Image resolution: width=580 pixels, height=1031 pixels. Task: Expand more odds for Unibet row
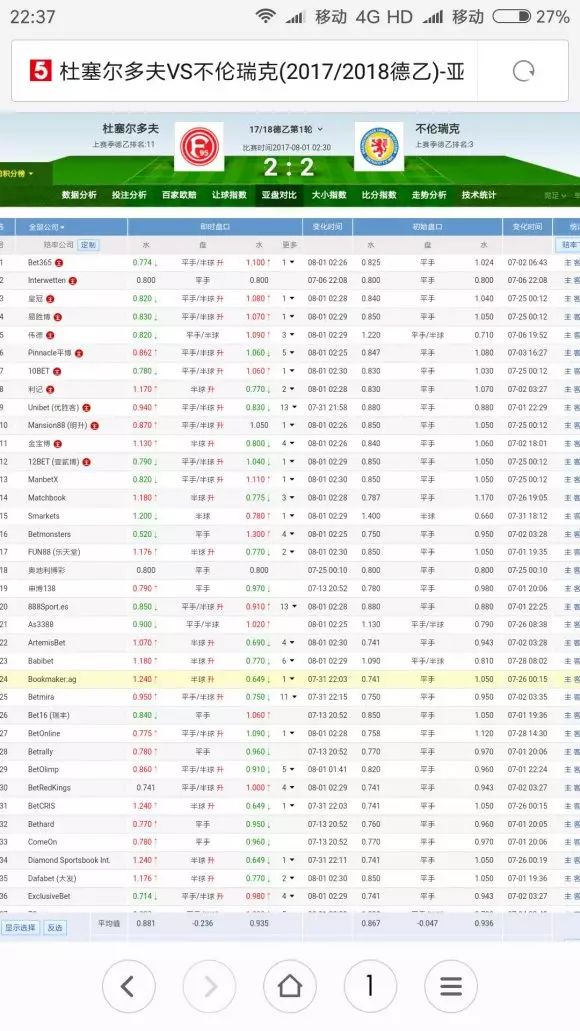(x=288, y=408)
